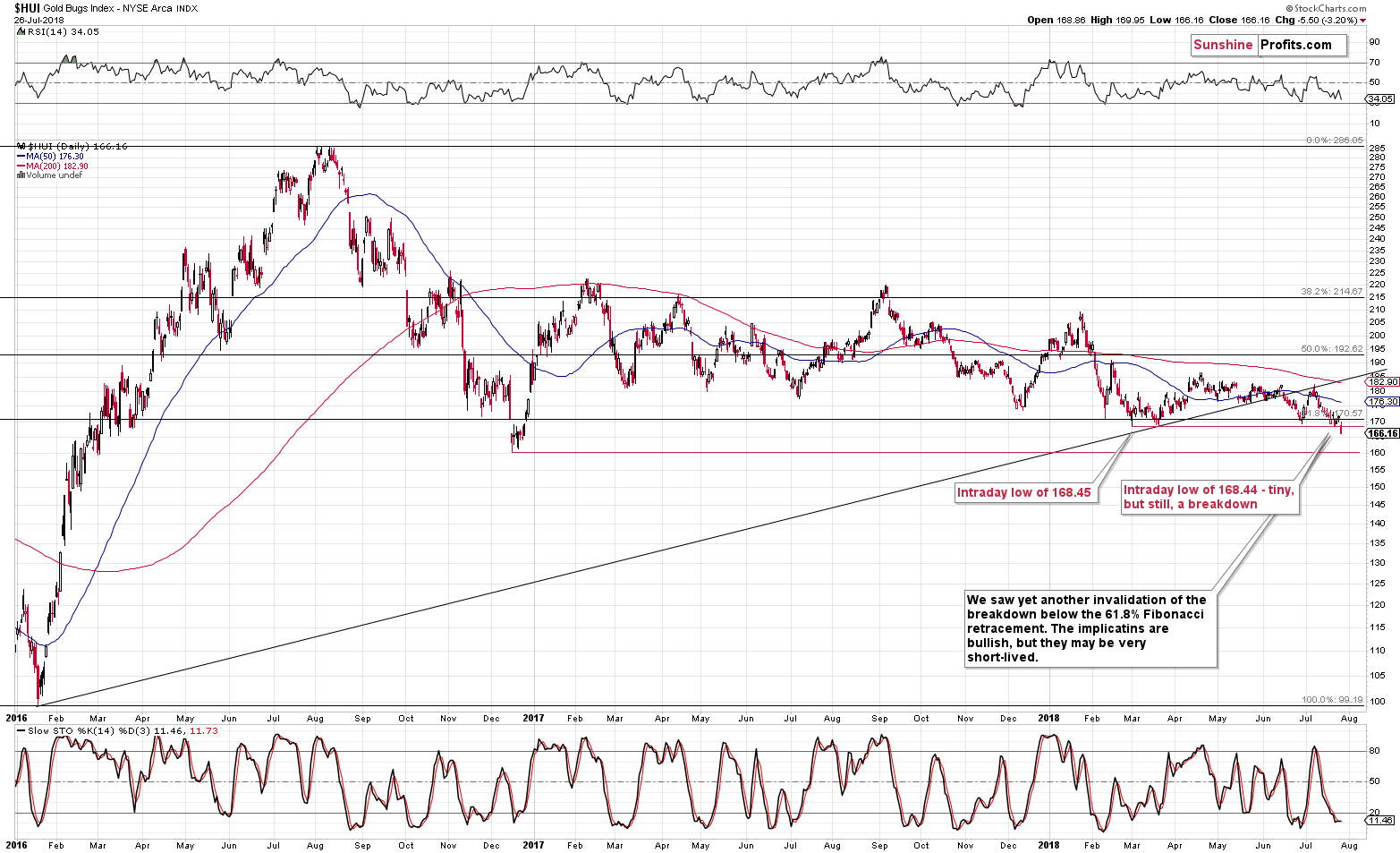Click the '182.90' MA value tag on the right axis
The image size is (1400, 853).
click(1383, 381)
